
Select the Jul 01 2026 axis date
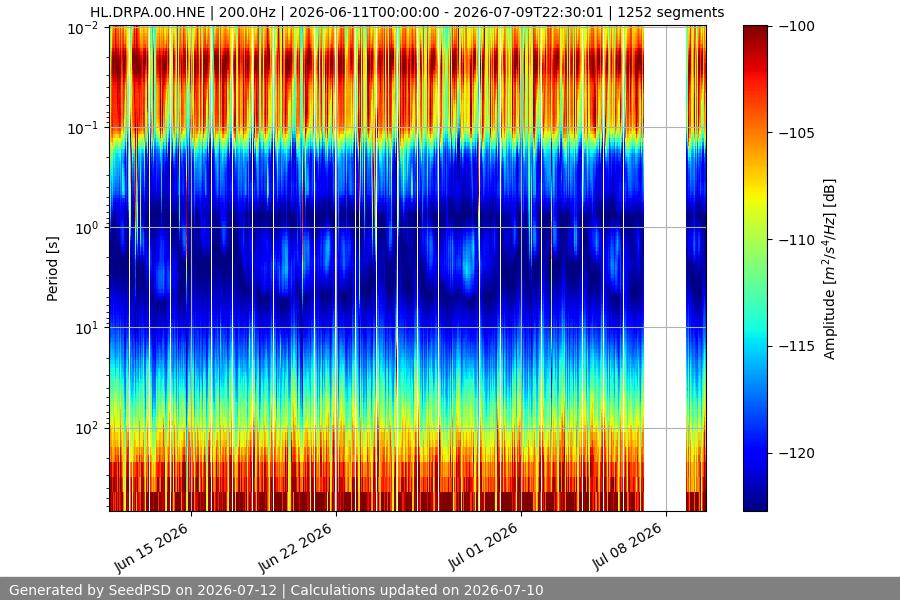pos(483,547)
